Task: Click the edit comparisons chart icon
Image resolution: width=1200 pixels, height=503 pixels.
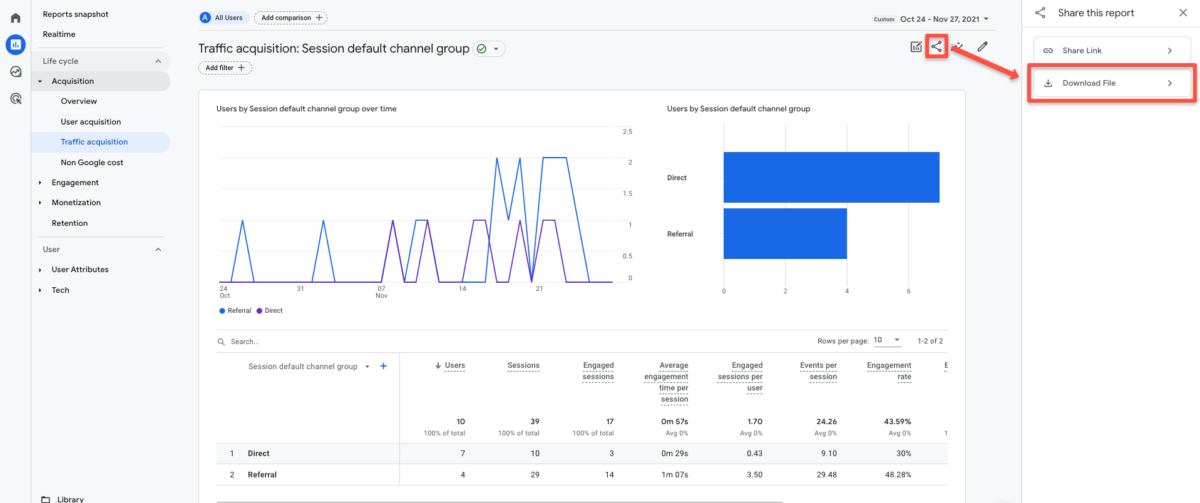Action: [915, 46]
